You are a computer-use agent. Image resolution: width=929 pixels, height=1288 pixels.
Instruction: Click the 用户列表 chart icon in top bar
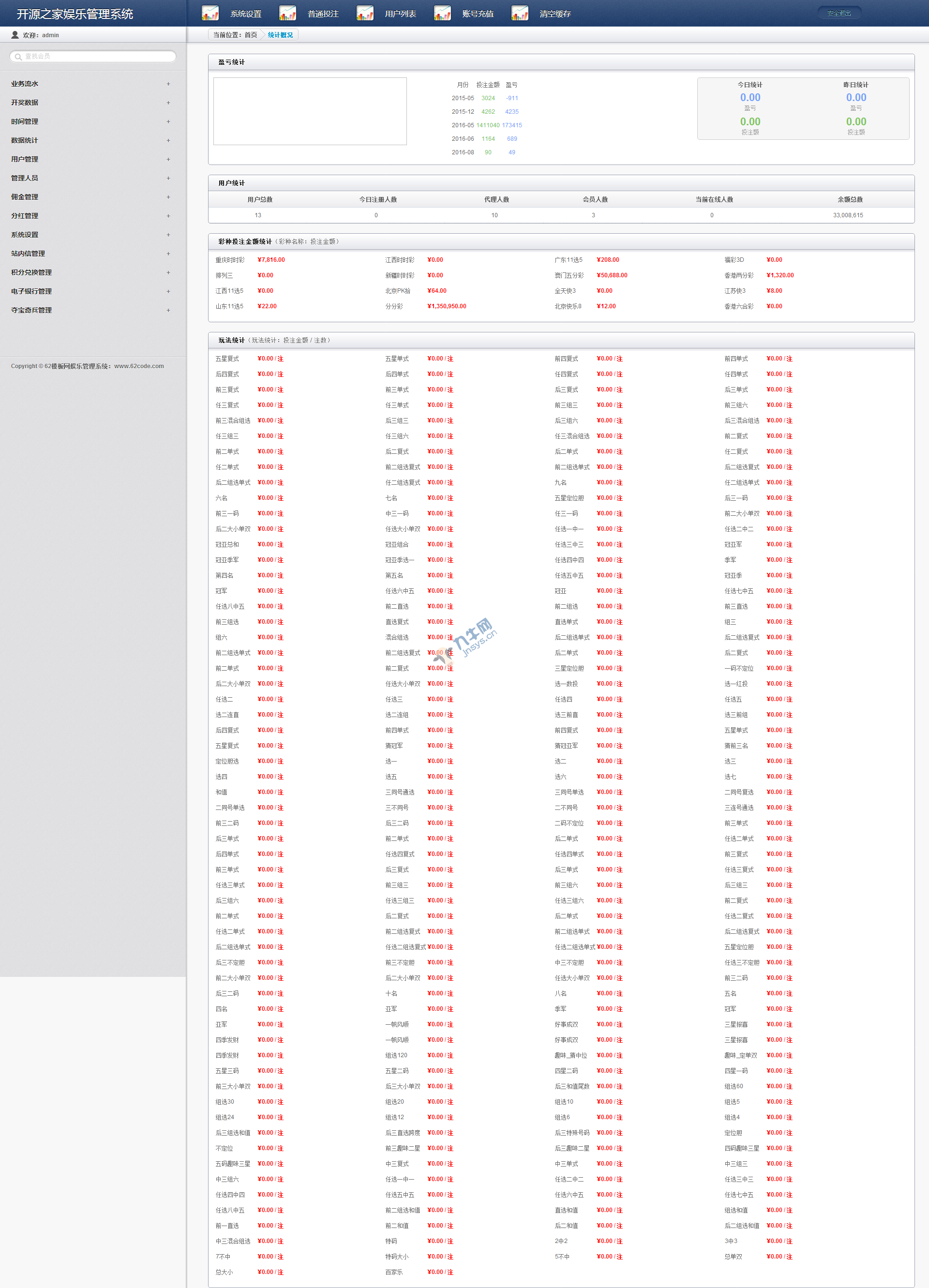[365, 13]
